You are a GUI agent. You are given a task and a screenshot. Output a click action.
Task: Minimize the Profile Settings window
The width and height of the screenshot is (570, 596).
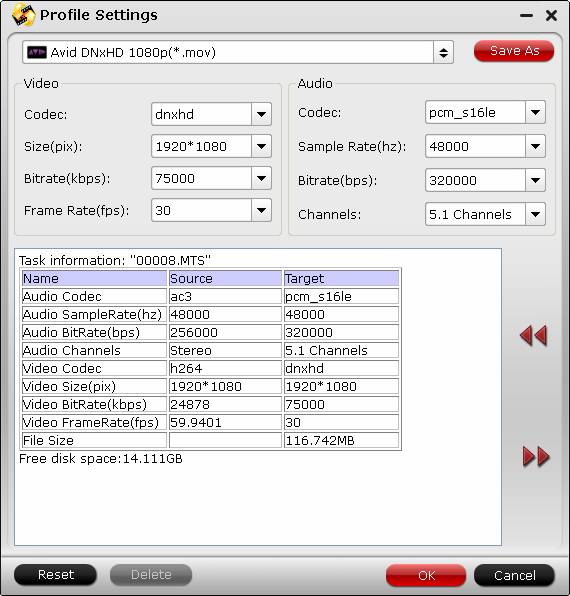pyautogui.click(x=526, y=16)
